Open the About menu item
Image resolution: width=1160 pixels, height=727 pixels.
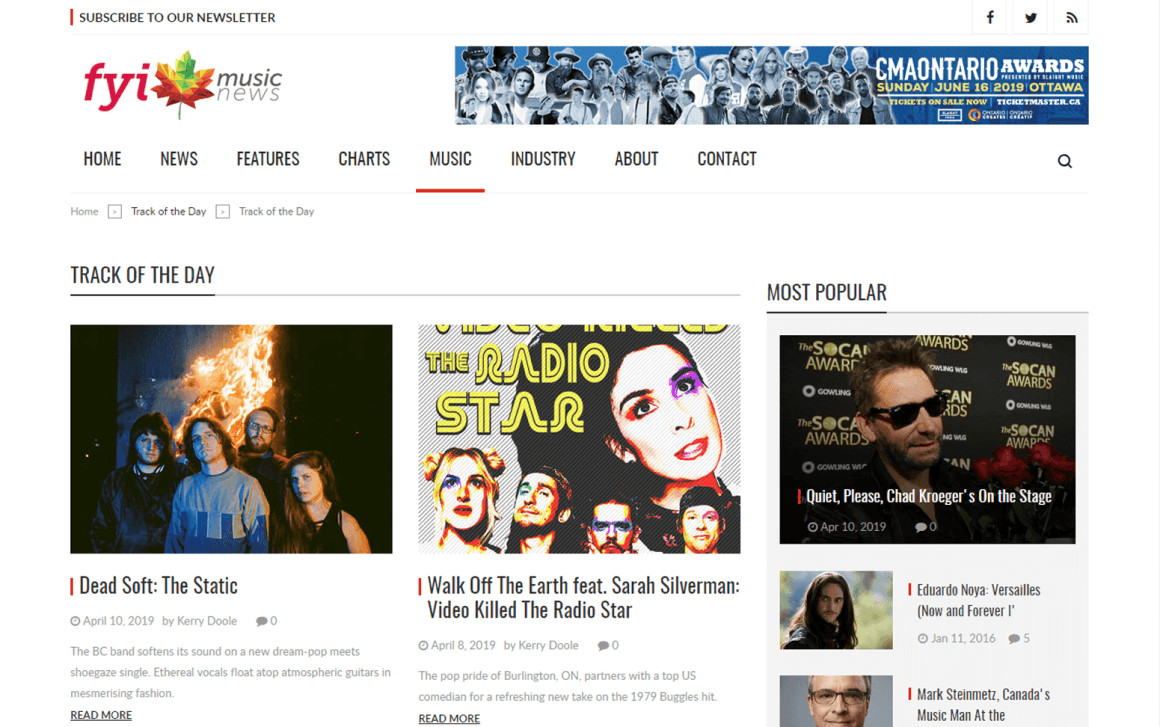[x=636, y=159]
